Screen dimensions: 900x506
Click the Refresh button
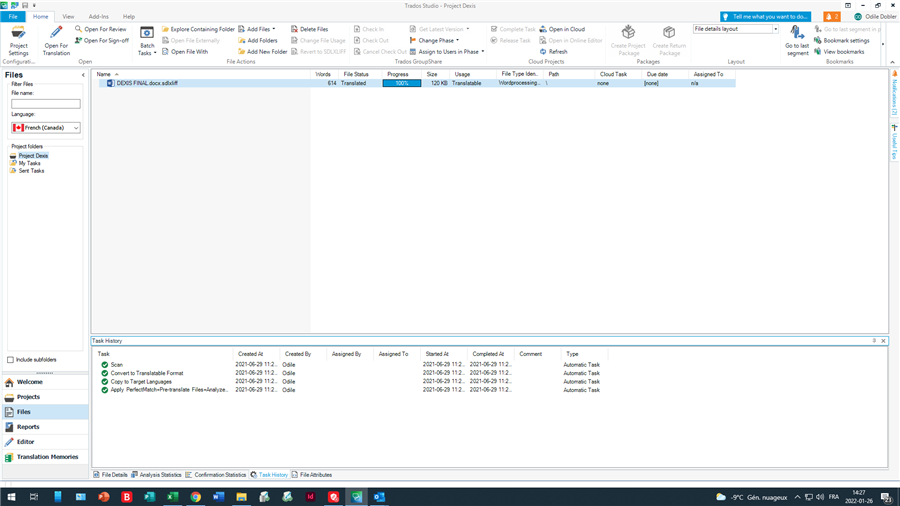[x=553, y=52]
